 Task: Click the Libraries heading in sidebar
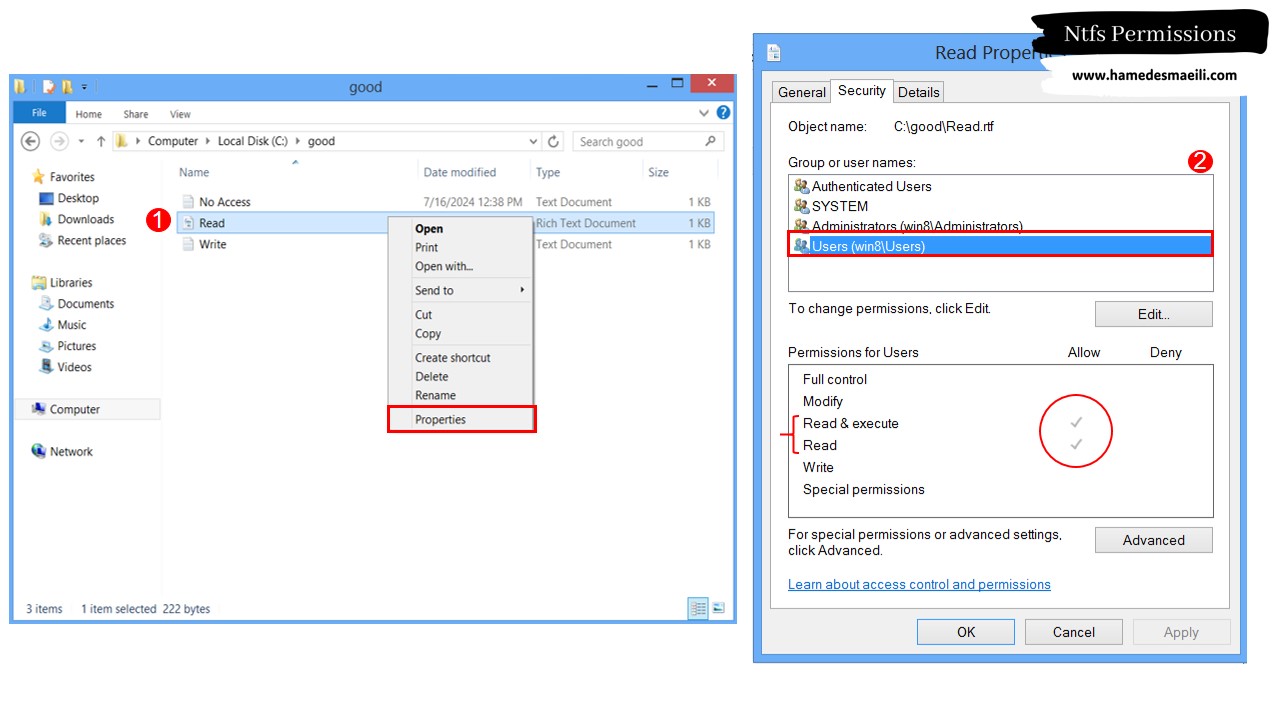62,283
